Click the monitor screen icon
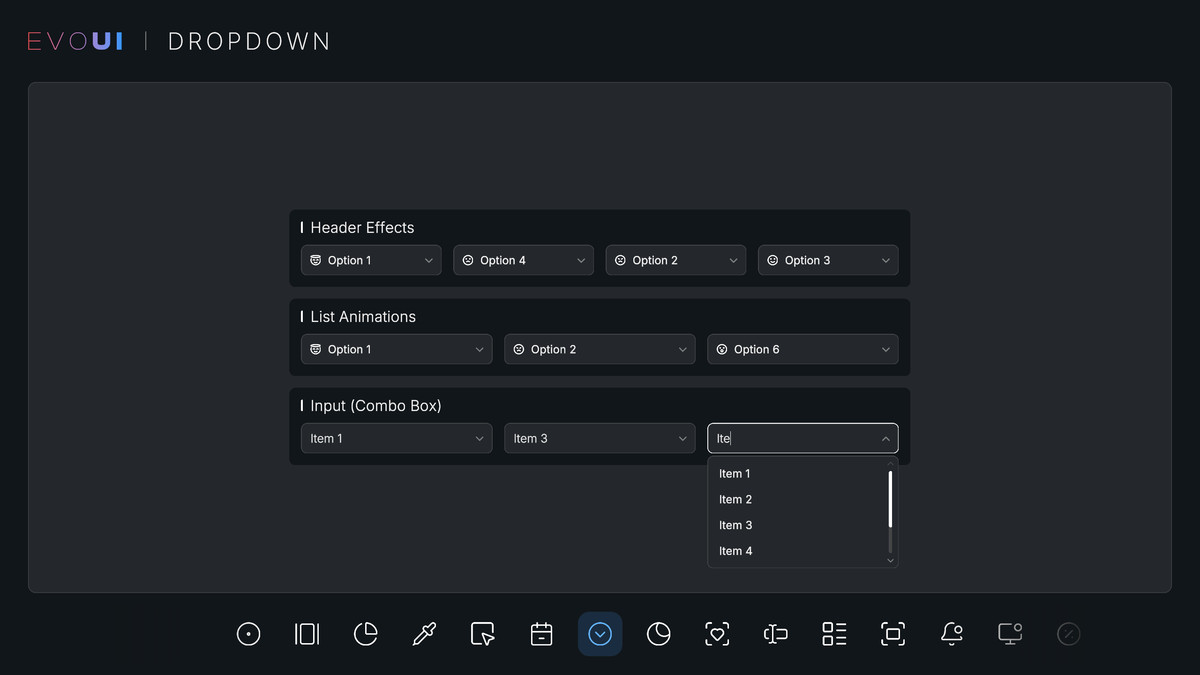1200x675 pixels. pyautogui.click(x=1009, y=633)
